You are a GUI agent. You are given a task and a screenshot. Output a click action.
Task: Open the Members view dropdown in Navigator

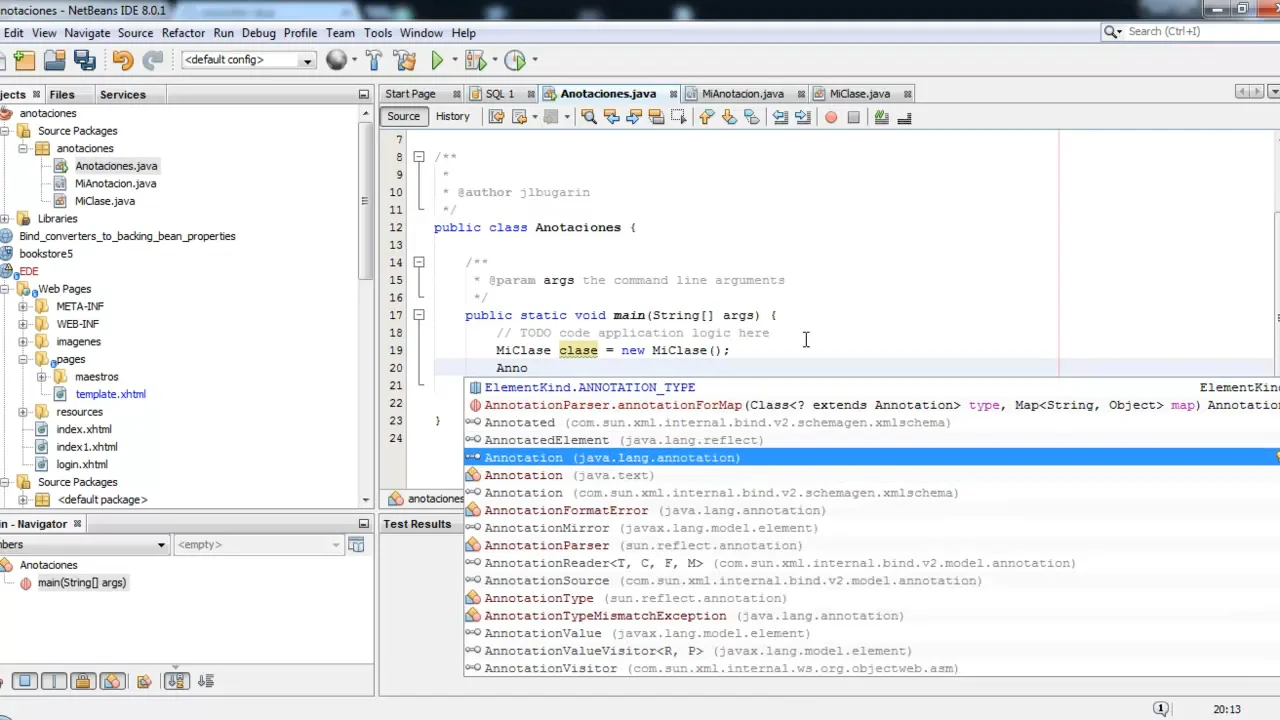(x=84, y=545)
